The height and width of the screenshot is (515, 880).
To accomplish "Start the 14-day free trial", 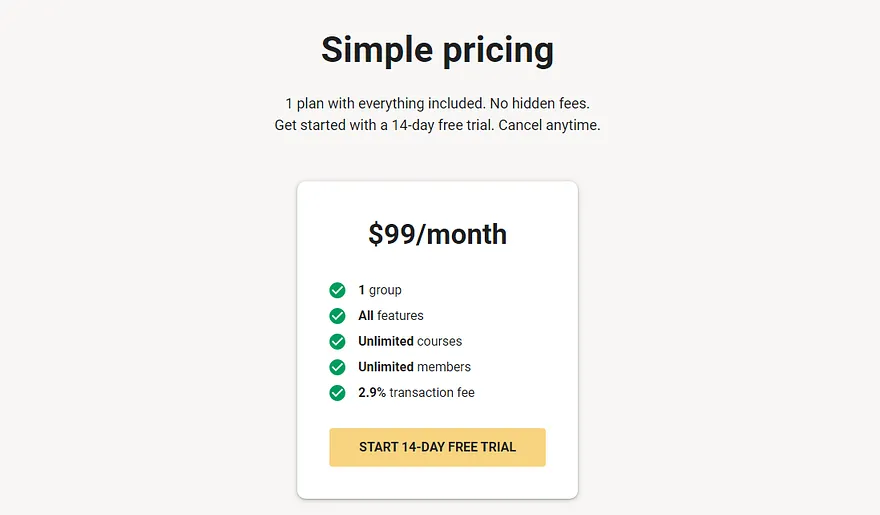I will coord(437,447).
